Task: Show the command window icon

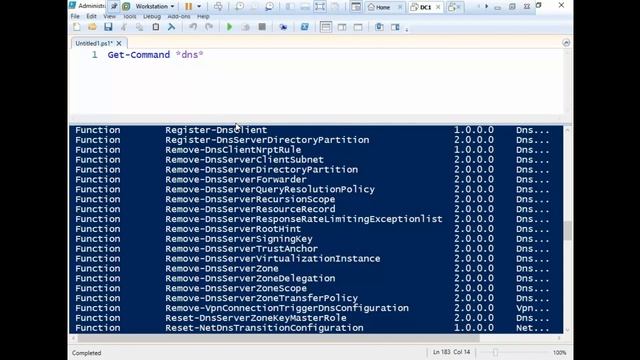Action: click(x=379, y=27)
